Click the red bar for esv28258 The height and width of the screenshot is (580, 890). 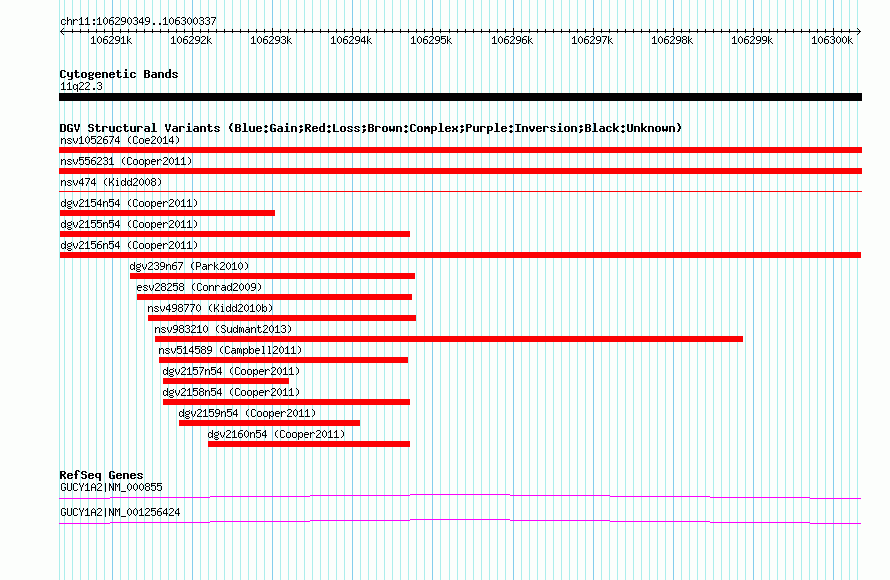click(x=274, y=297)
